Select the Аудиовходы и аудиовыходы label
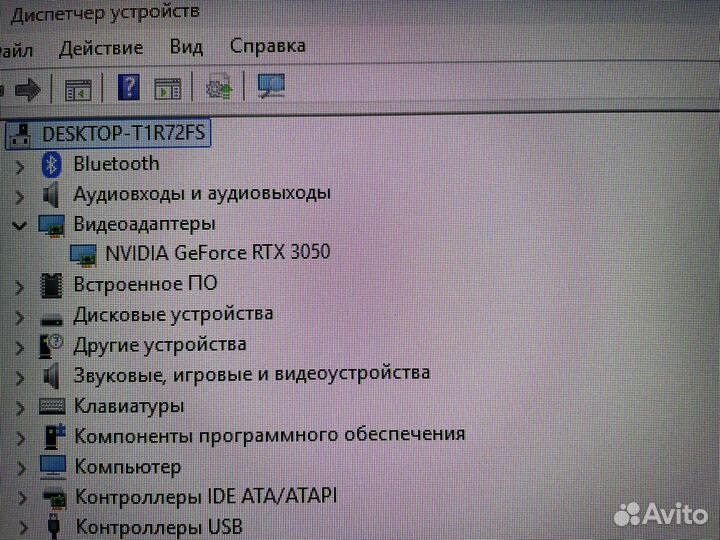Image resolution: width=720 pixels, height=540 pixels. coord(202,194)
